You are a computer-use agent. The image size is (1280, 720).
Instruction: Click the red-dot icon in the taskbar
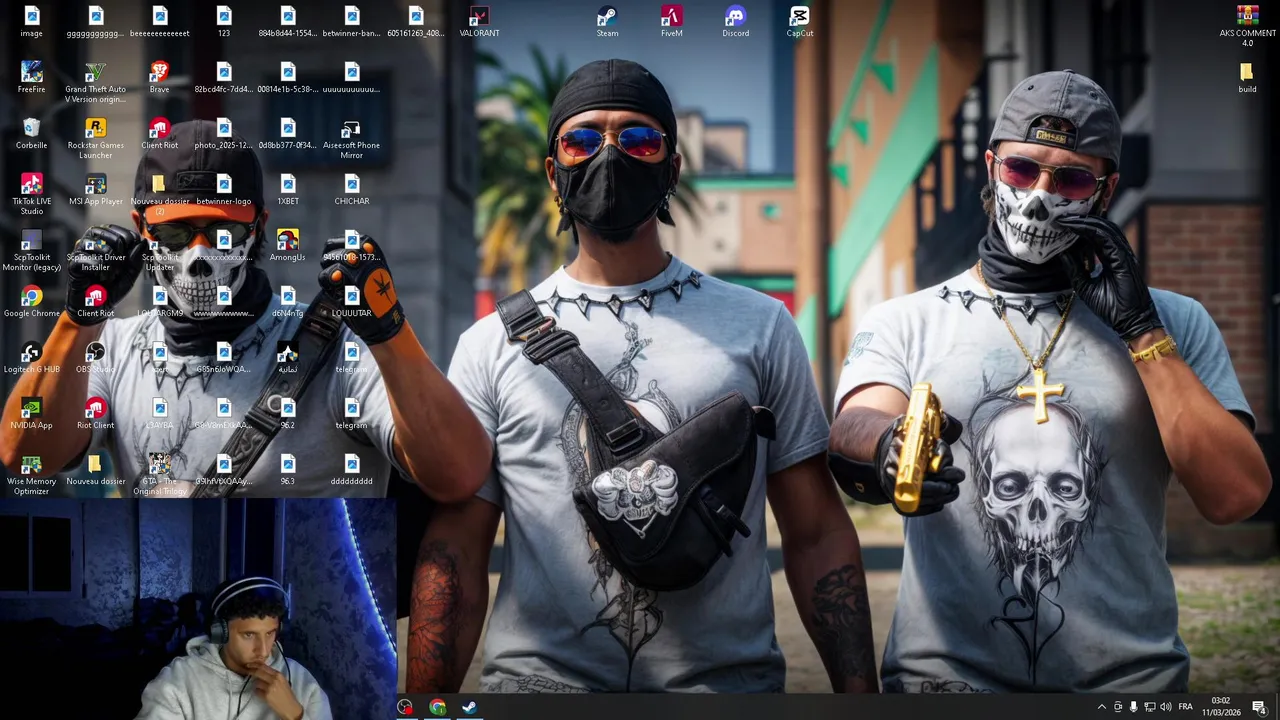[405, 707]
